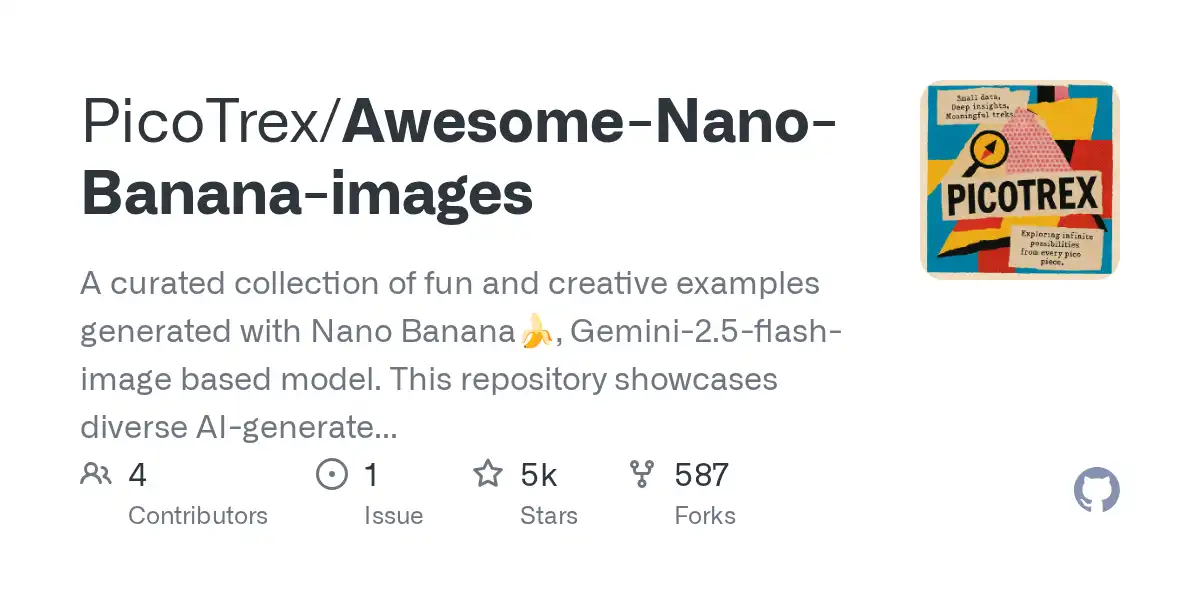The height and width of the screenshot is (600, 1200).
Task: Click the Contributors label
Action: pyautogui.click(x=198, y=516)
